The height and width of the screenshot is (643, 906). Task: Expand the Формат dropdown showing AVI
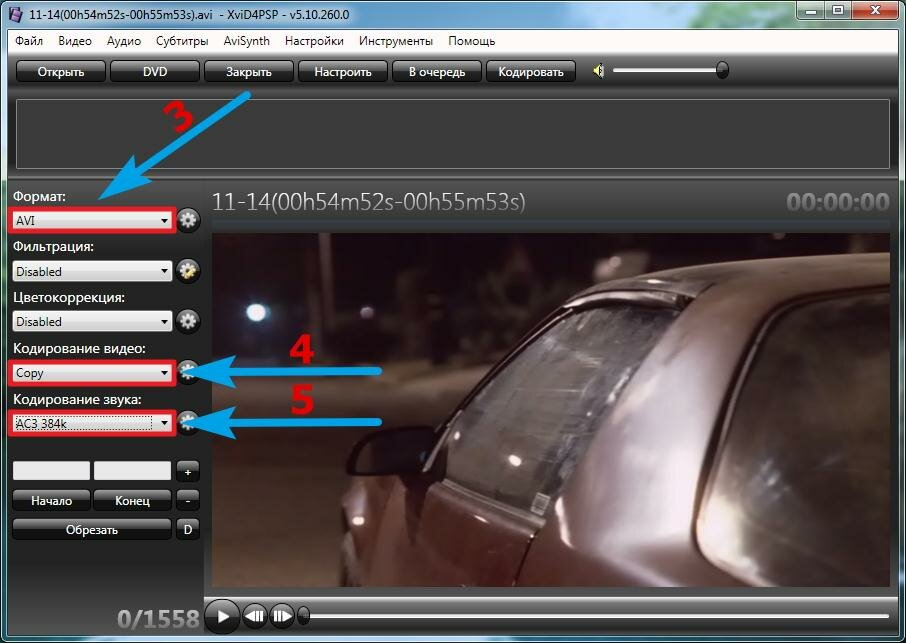tap(93, 220)
